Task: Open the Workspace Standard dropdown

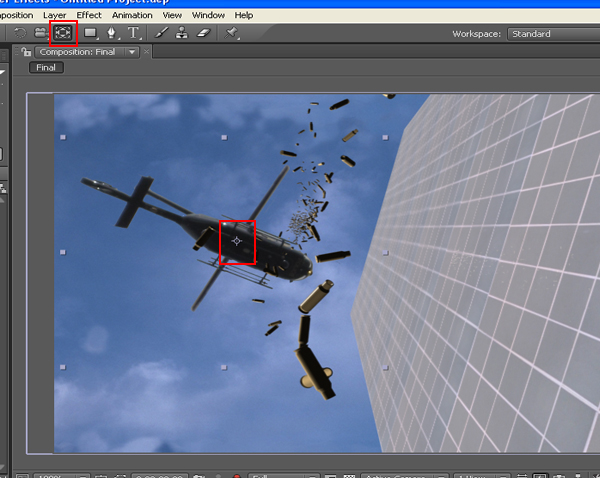Action: point(553,34)
